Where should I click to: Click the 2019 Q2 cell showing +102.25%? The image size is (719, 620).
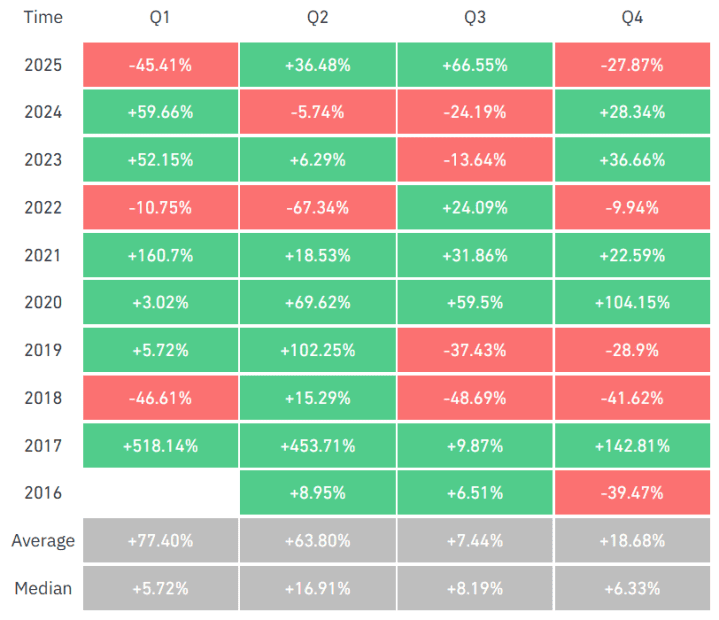tap(317, 350)
